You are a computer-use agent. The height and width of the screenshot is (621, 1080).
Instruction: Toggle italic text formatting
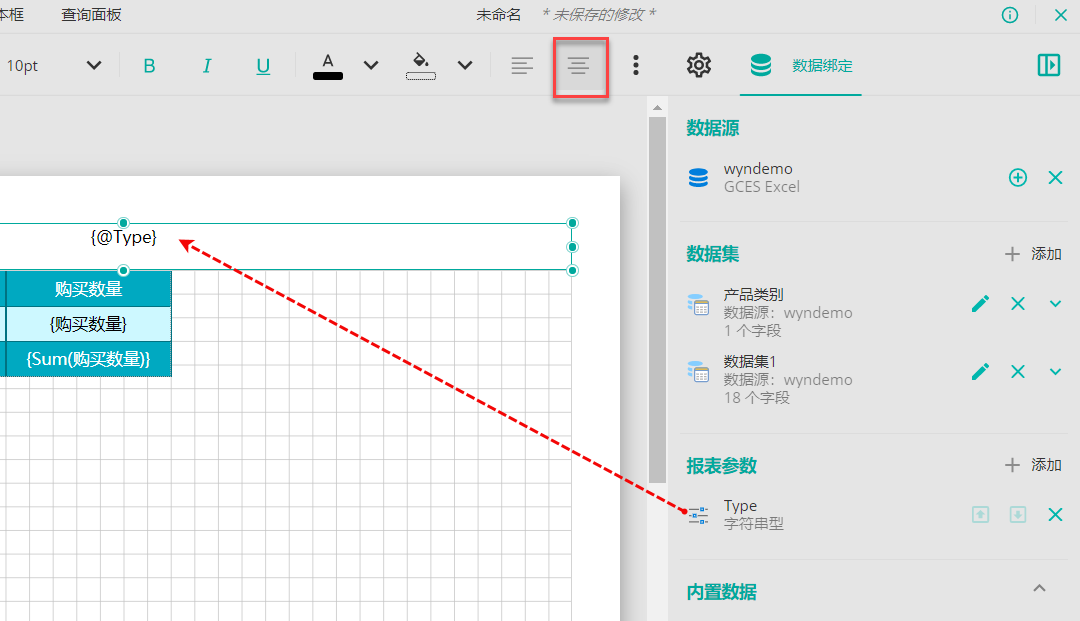coord(207,66)
